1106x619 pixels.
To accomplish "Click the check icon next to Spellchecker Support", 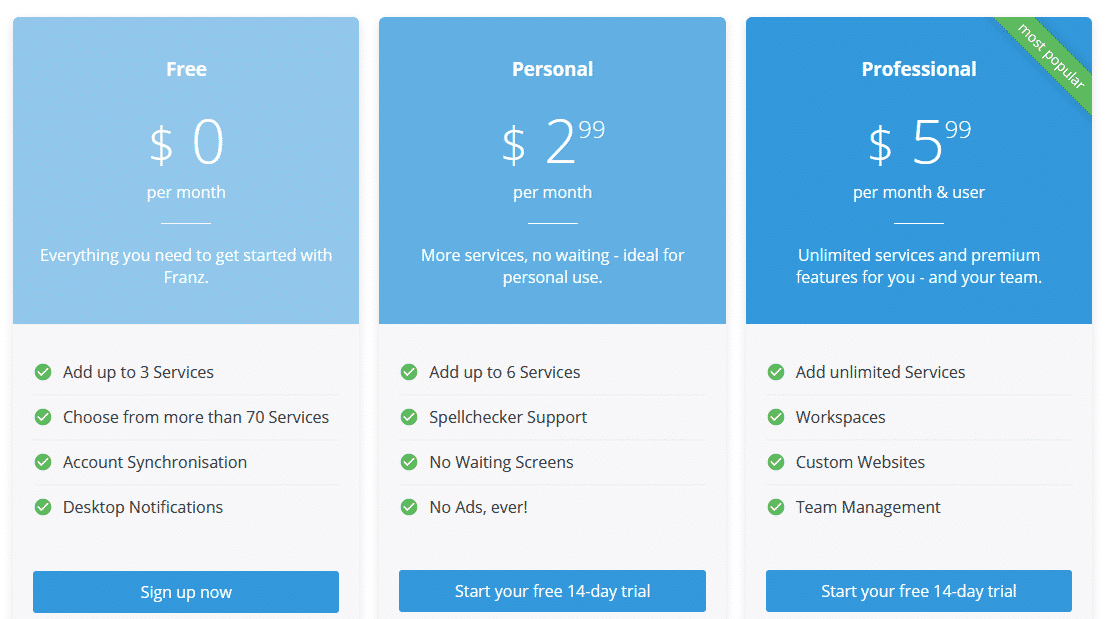I will click(x=409, y=417).
